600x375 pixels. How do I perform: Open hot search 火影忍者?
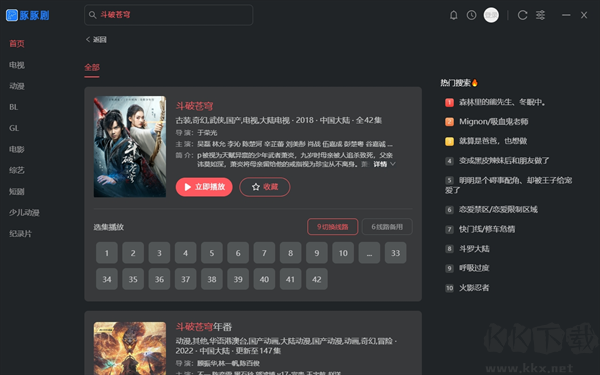point(474,288)
